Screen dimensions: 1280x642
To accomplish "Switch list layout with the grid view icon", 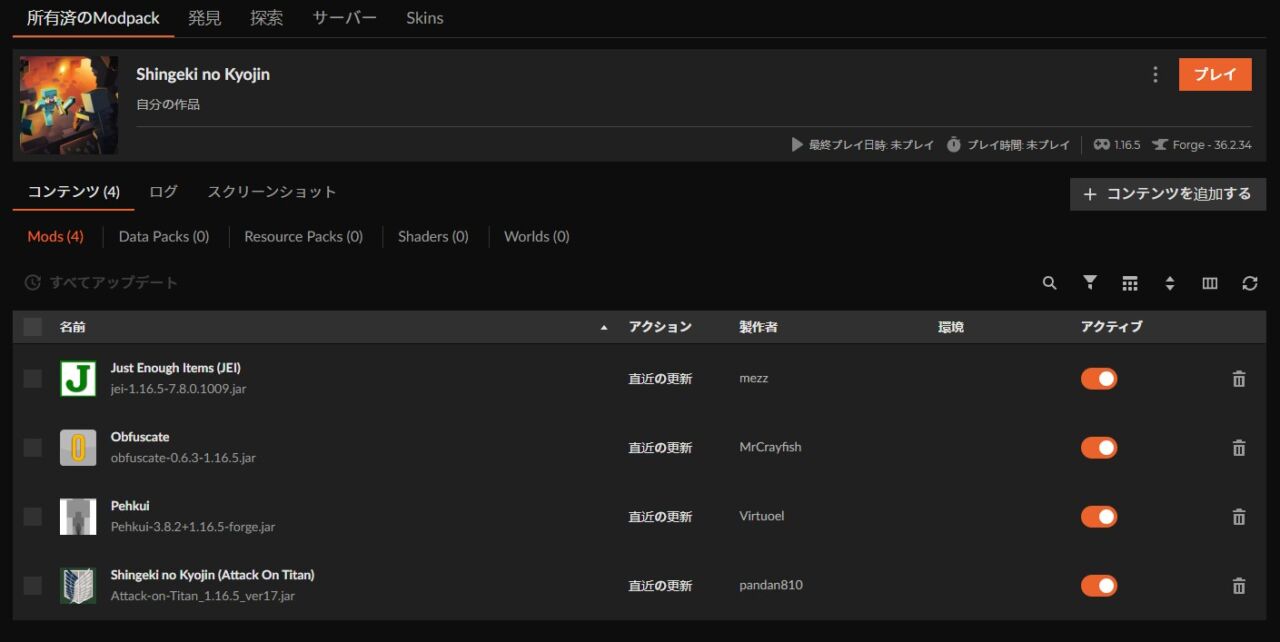I will (x=1130, y=283).
